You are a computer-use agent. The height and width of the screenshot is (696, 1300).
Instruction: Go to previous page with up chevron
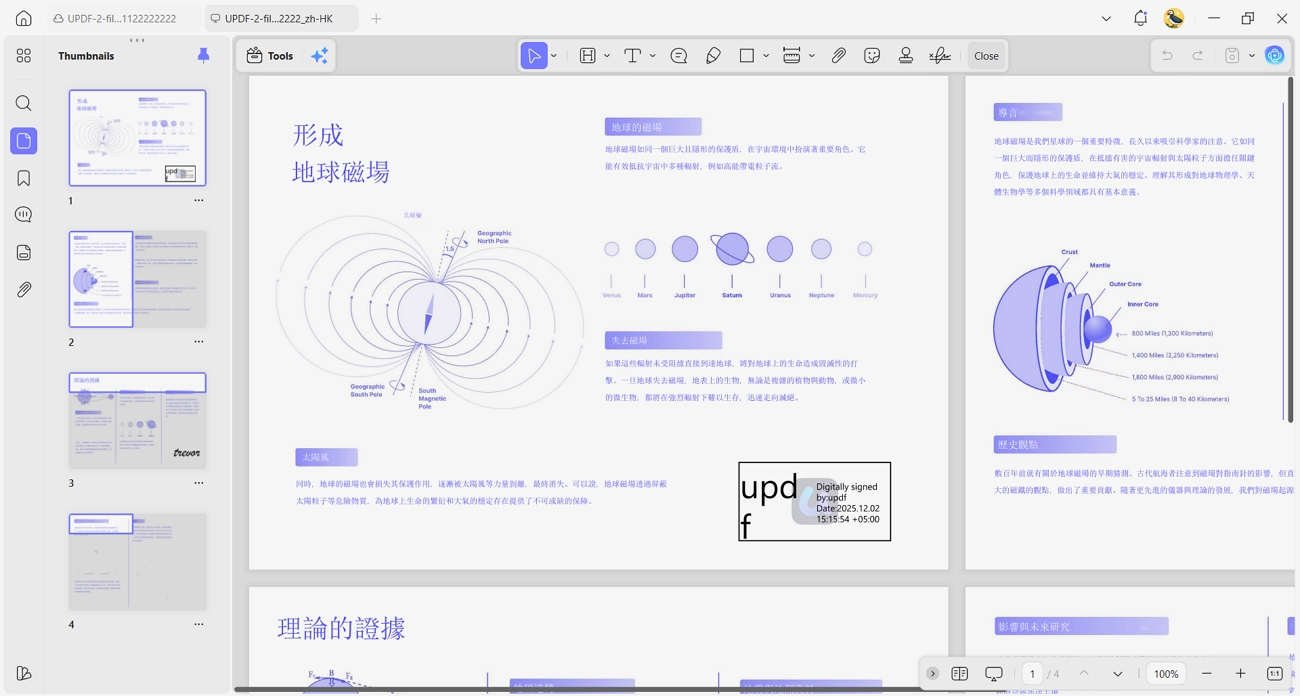[1084, 674]
